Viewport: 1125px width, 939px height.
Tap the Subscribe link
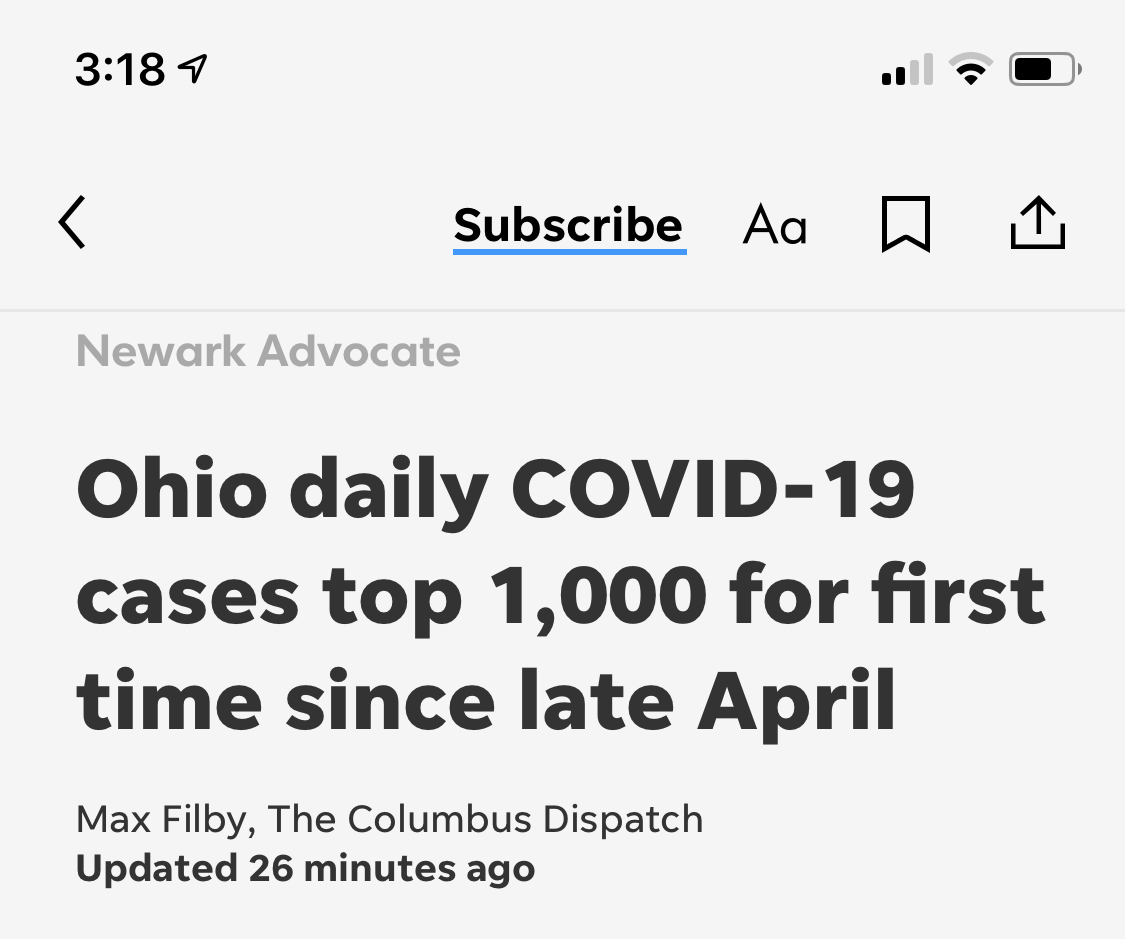pos(568,226)
